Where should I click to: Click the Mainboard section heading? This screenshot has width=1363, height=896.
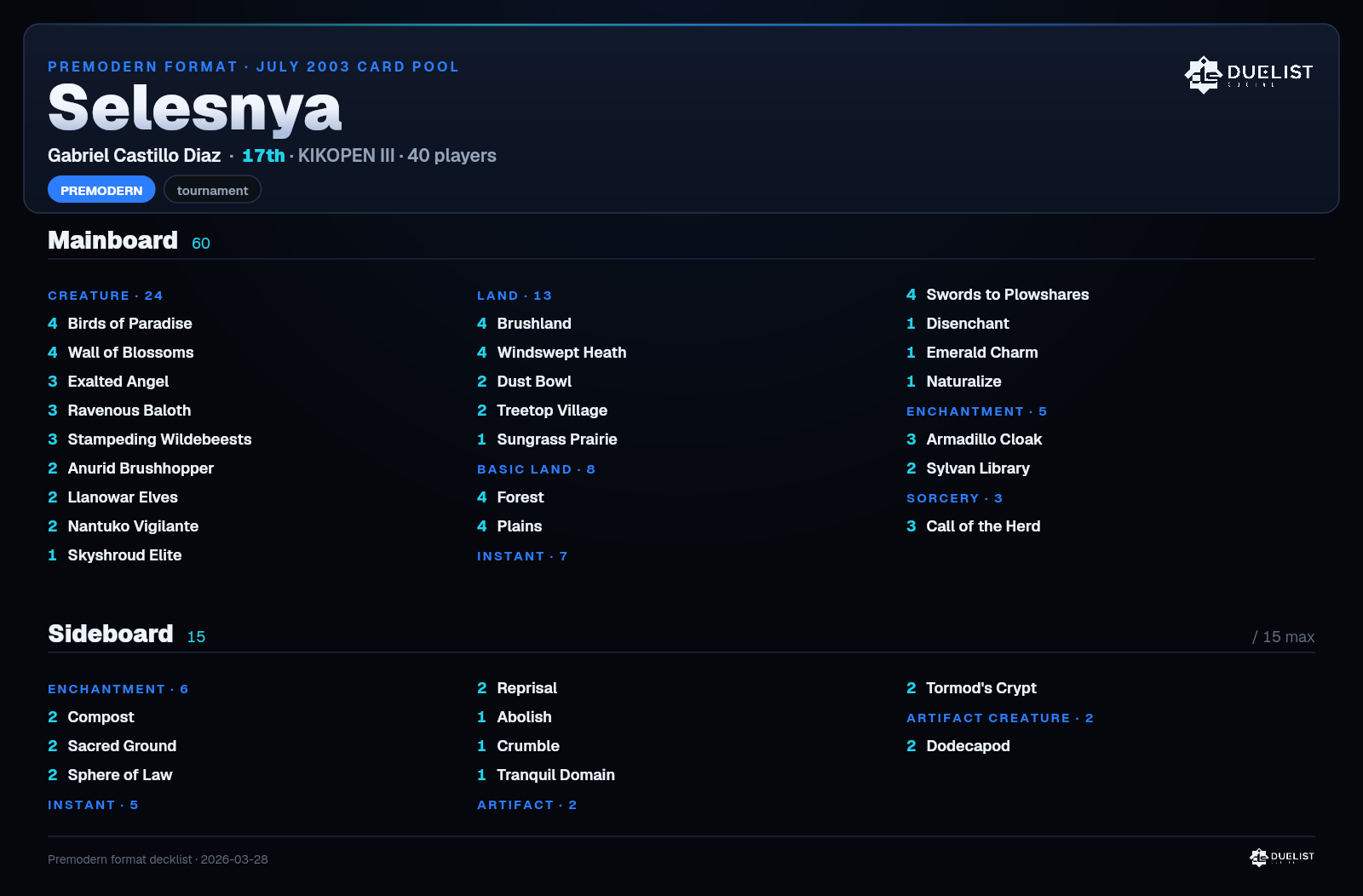(112, 240)
